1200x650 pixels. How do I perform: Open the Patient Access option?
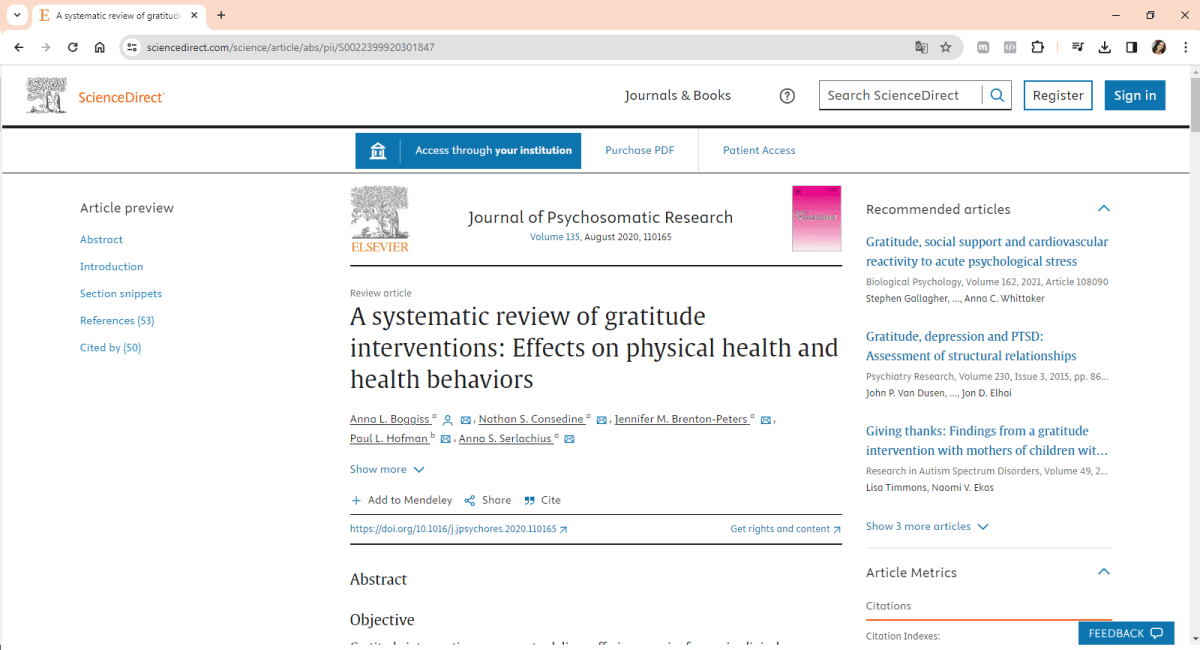(759, 150)
